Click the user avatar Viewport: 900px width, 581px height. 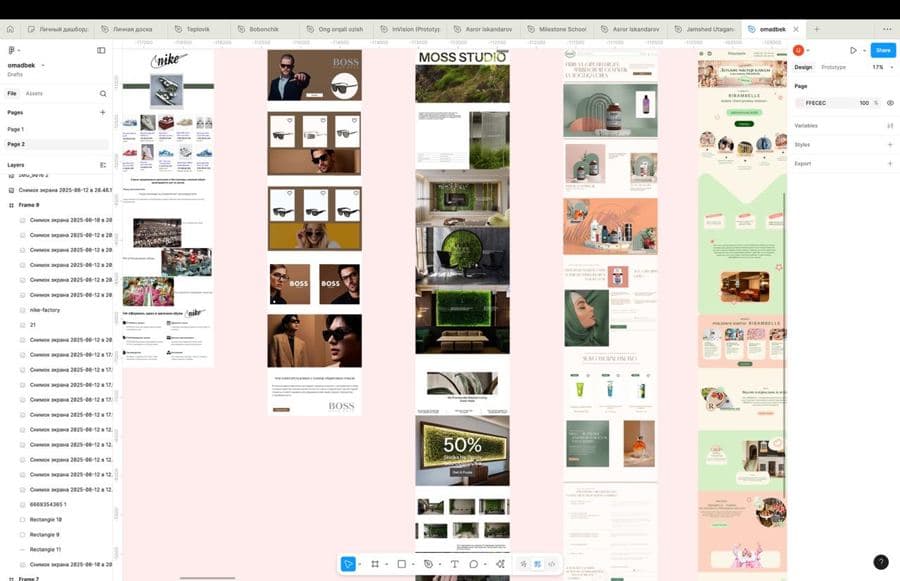point(798,51)
